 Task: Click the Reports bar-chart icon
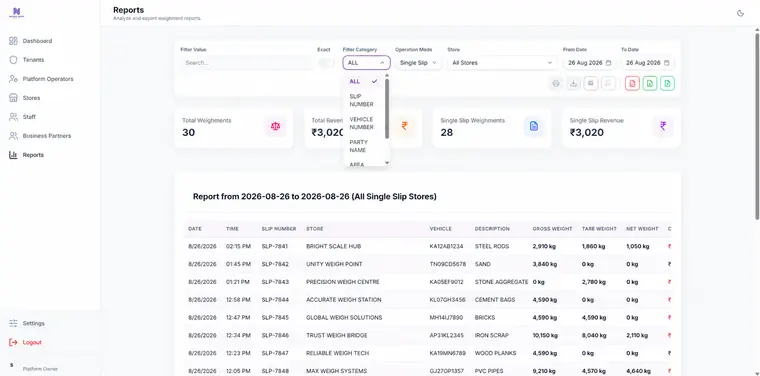point(13,155)
